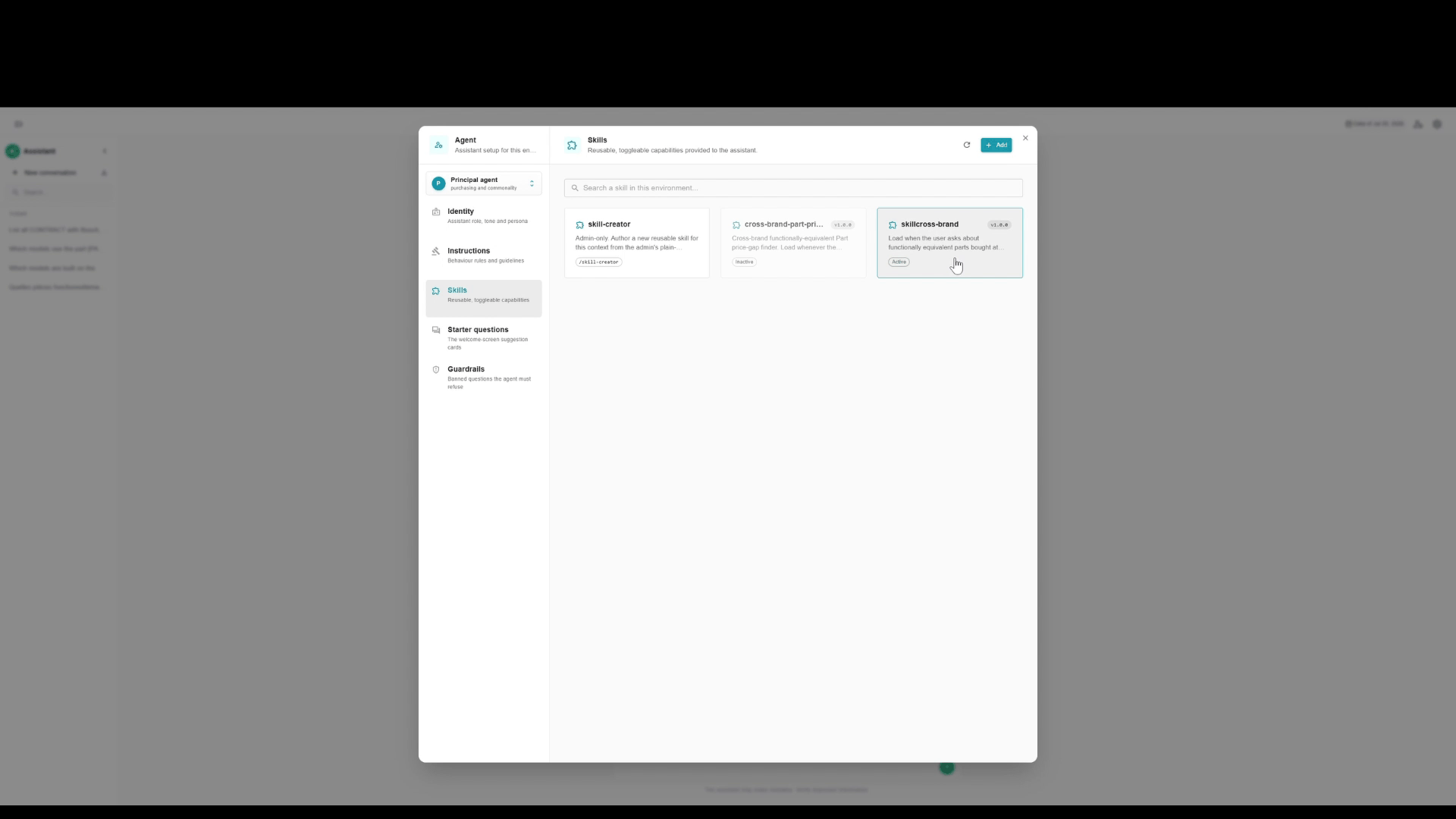Click the skillcross-brand skill title
The width and height of the screenshot is (1456, 819).
click(x=929, y=224)
